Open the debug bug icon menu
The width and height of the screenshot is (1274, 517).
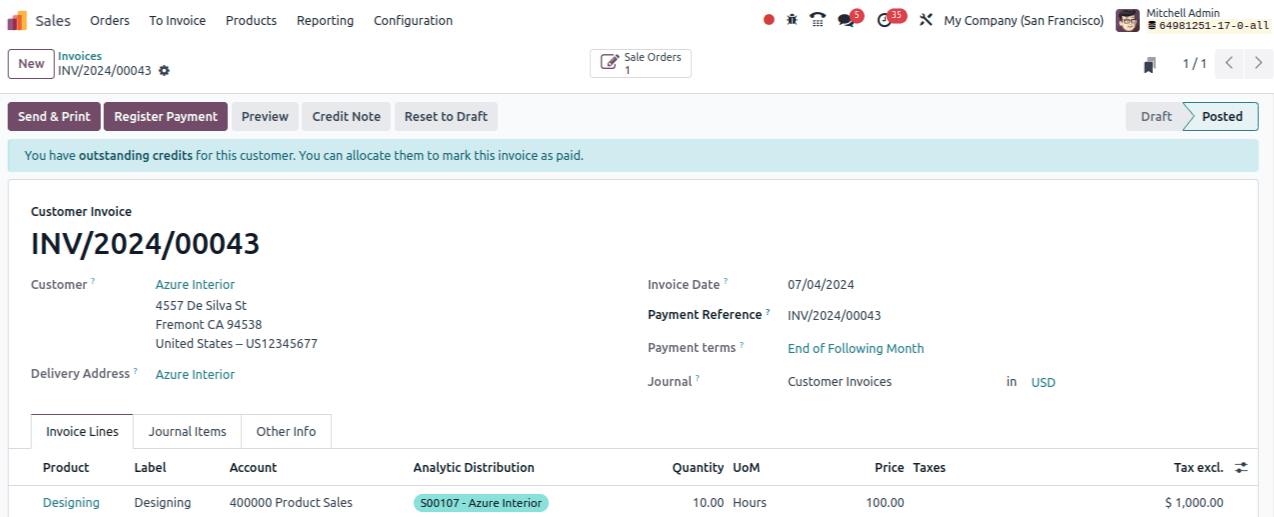pyautogui.click(x=792, y=20)
